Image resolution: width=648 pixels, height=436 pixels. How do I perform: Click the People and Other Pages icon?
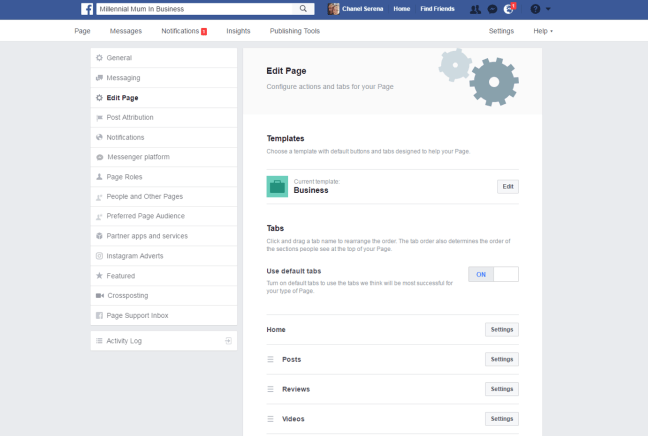pos(99,197)
